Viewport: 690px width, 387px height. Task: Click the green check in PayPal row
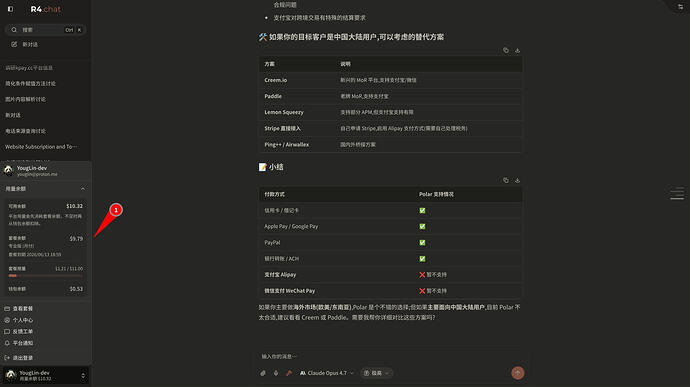[x=422, y=243]
